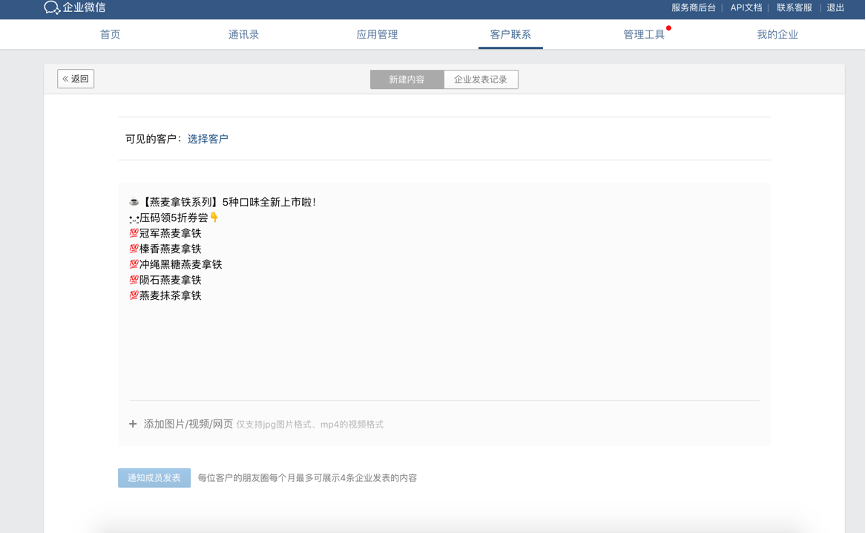The image size is (866, 533).
Task: Click the 返回 back button
Action: click(x=76, y=78)
